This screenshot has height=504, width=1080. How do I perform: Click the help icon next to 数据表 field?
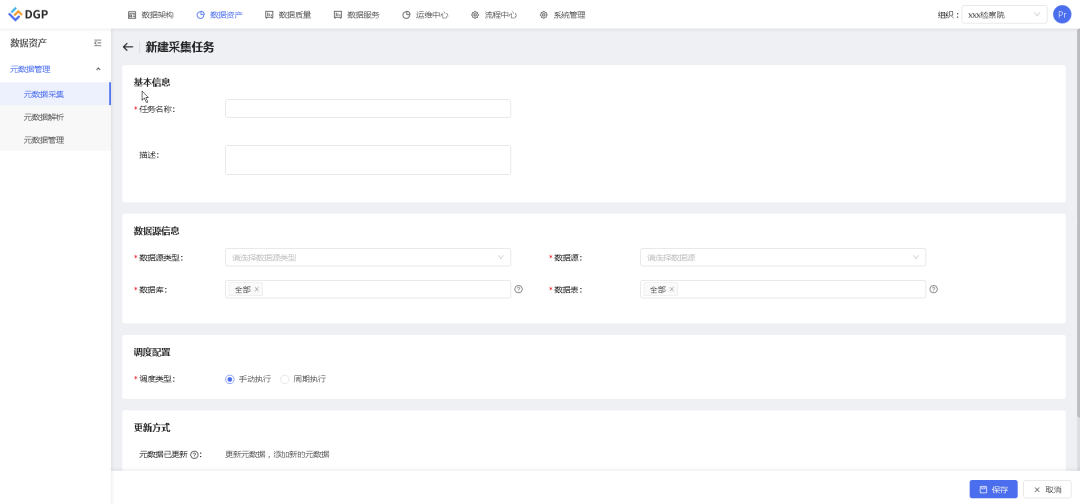(933, 289)
